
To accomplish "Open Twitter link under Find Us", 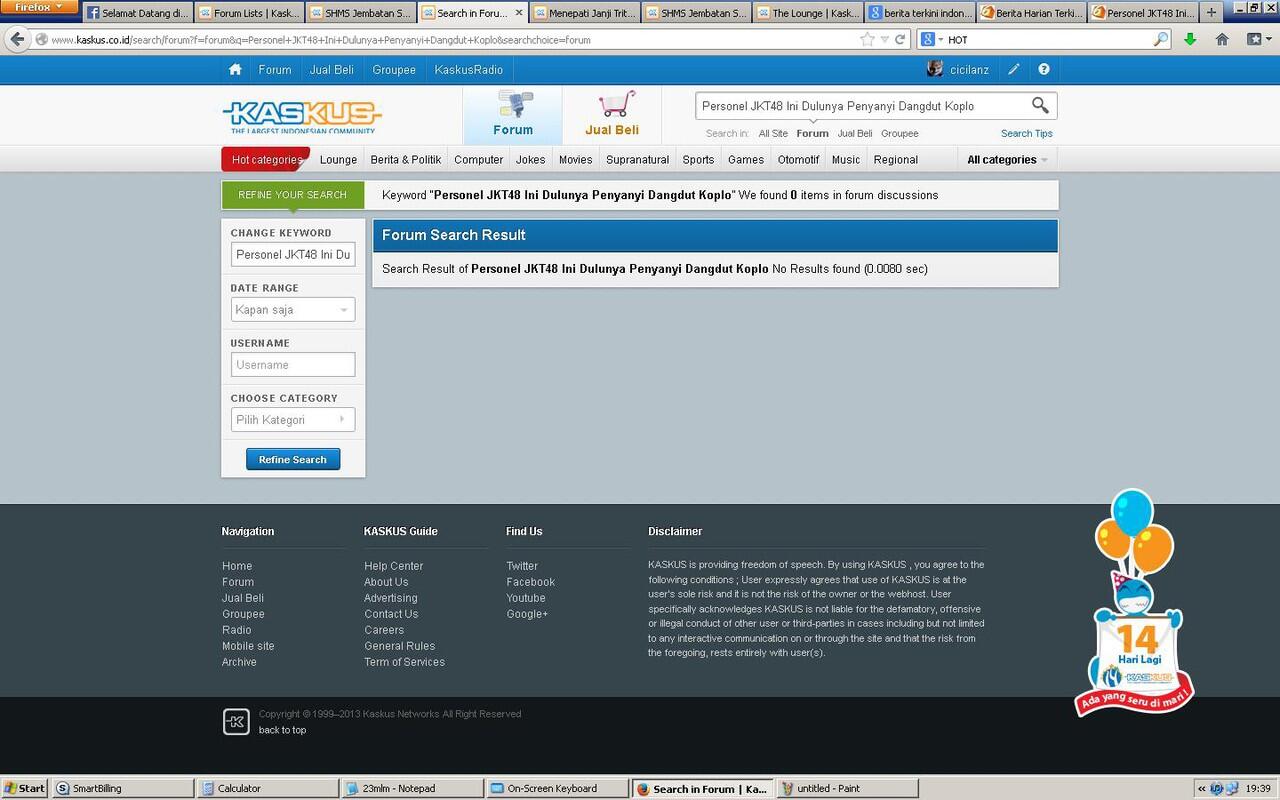I will (522, 566).
